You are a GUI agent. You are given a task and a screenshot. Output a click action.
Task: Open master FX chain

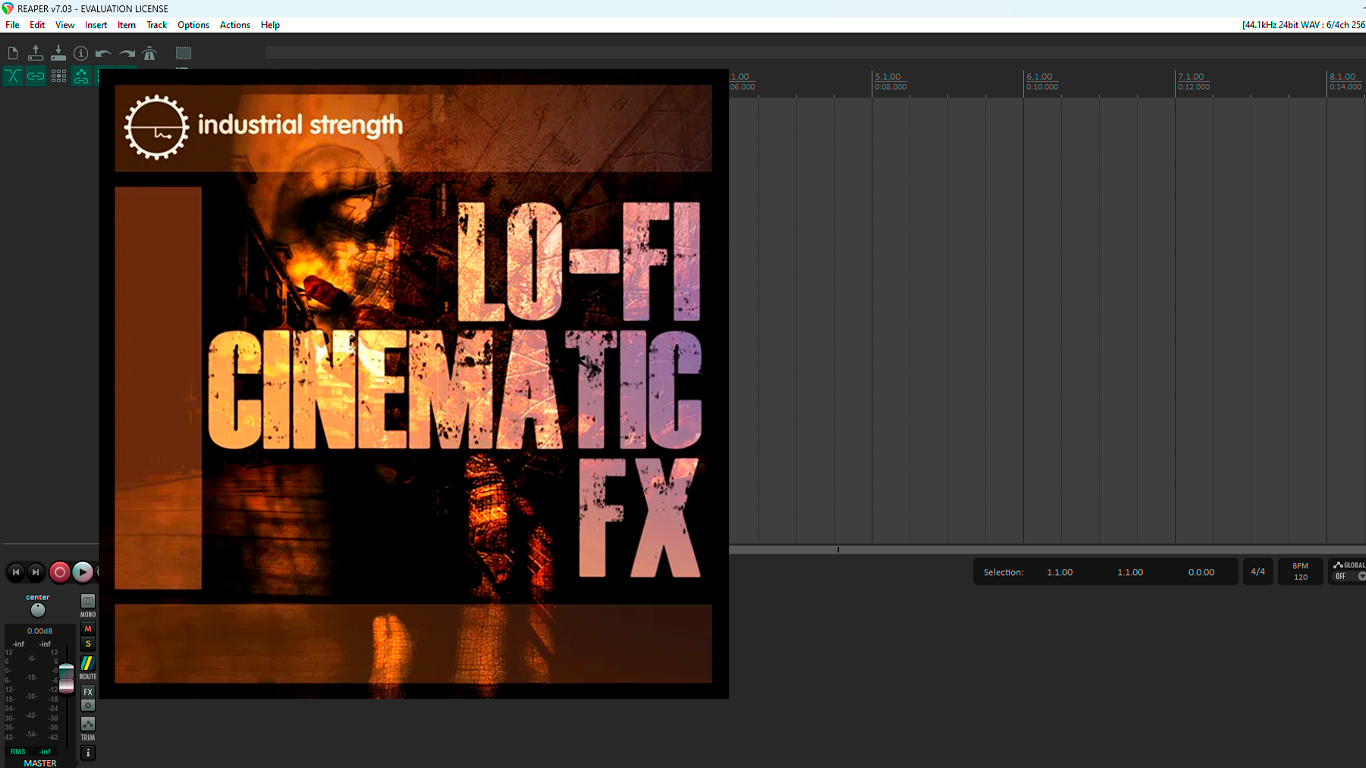pos(88,692)
